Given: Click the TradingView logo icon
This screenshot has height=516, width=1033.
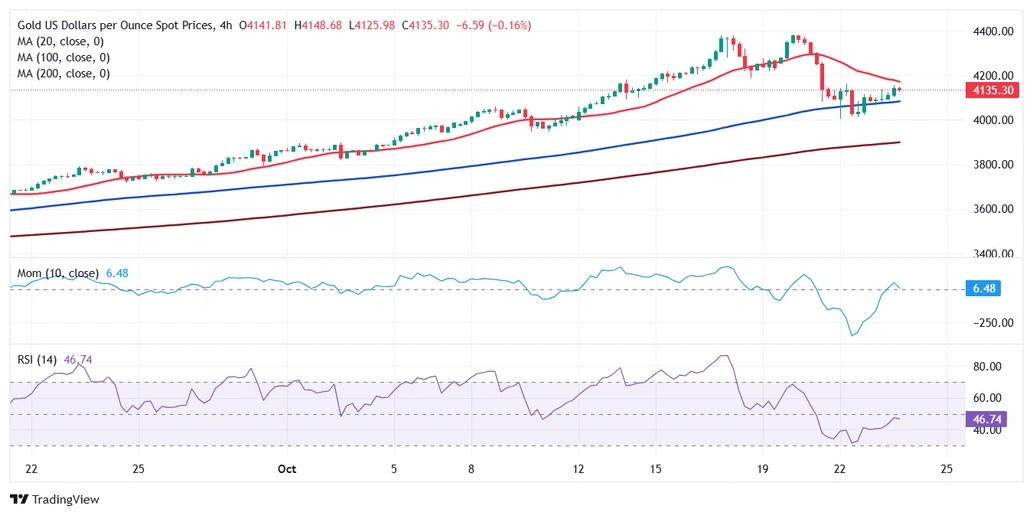Looking at the screenshot, I should tap(20, 499).
